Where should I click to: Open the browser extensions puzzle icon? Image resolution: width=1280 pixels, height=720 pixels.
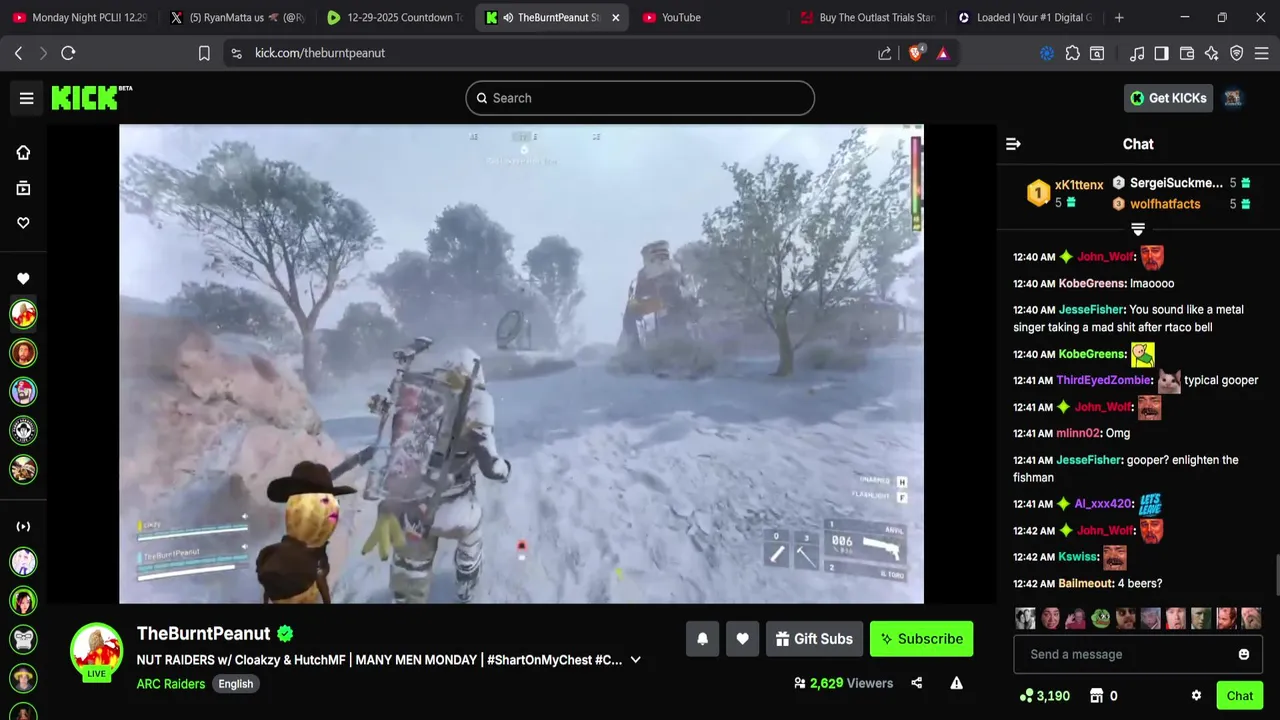1073,53
